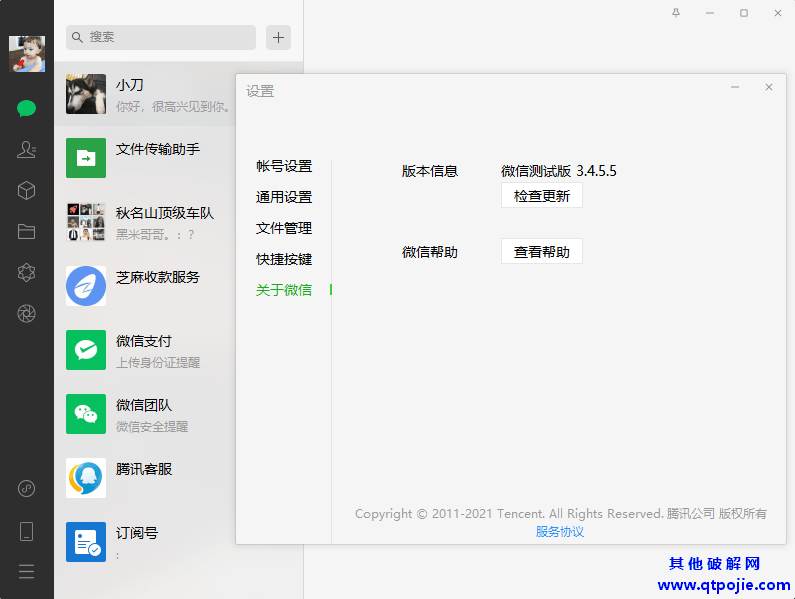Click the 订阅号 blue document icon

86,542
